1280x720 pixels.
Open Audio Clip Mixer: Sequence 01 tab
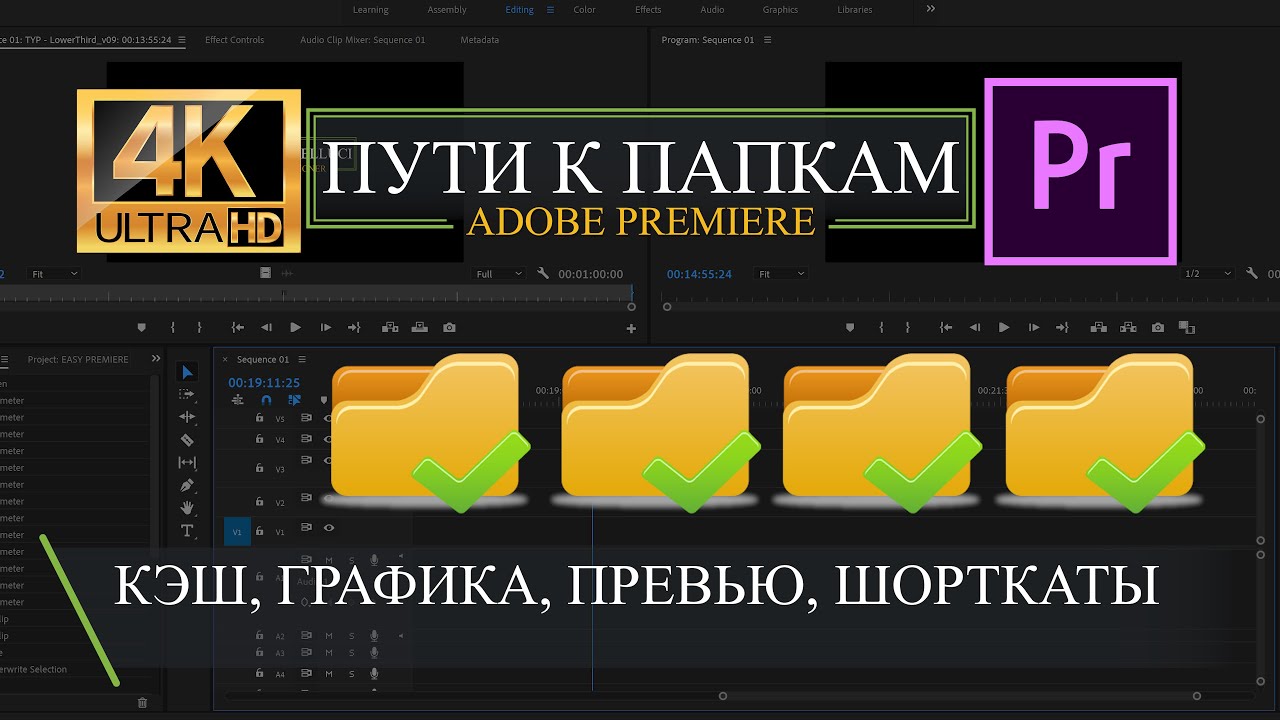[363, 40]
